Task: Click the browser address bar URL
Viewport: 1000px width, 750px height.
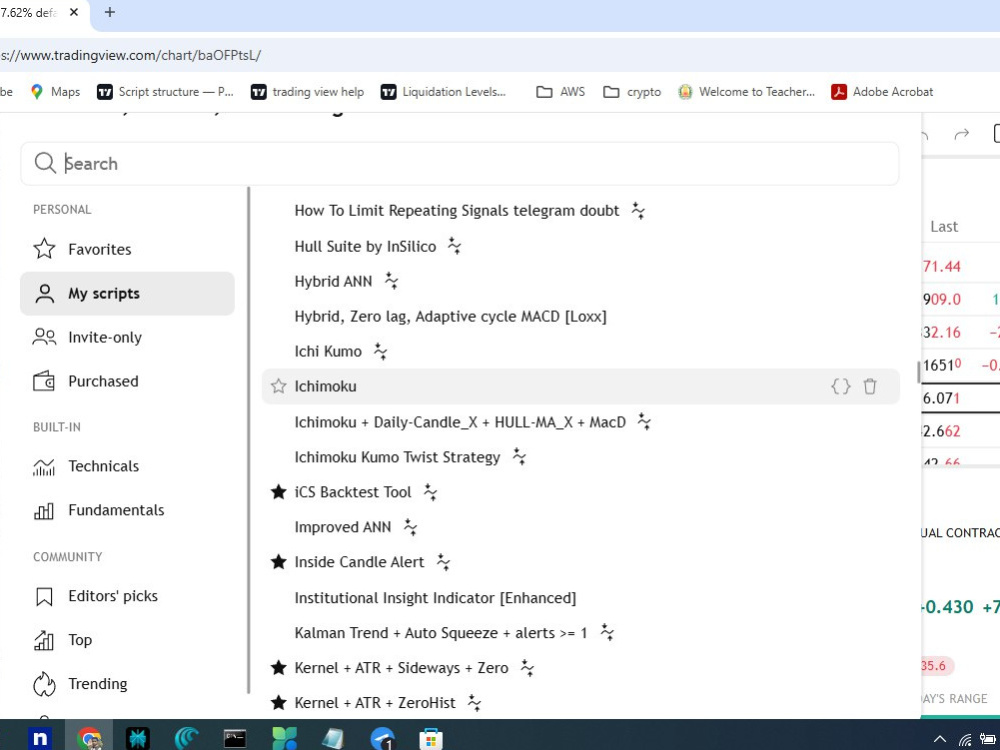Action: pyautogui.click(x=130, y=55)
